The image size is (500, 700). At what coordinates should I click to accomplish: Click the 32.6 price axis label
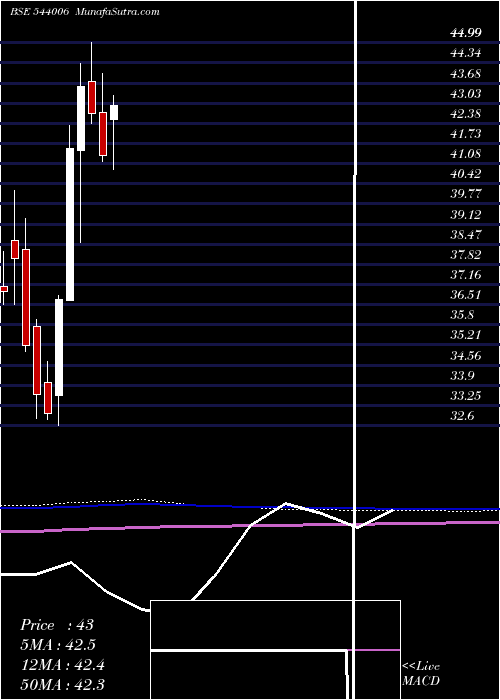pos(462,416)
